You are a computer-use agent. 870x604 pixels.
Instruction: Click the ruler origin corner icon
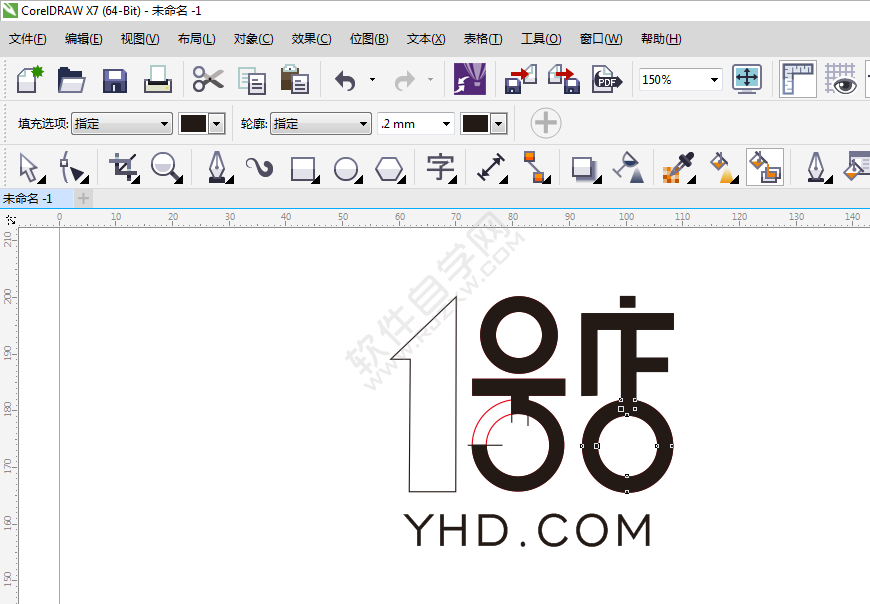pyautogui.click(x=11, y=220)
